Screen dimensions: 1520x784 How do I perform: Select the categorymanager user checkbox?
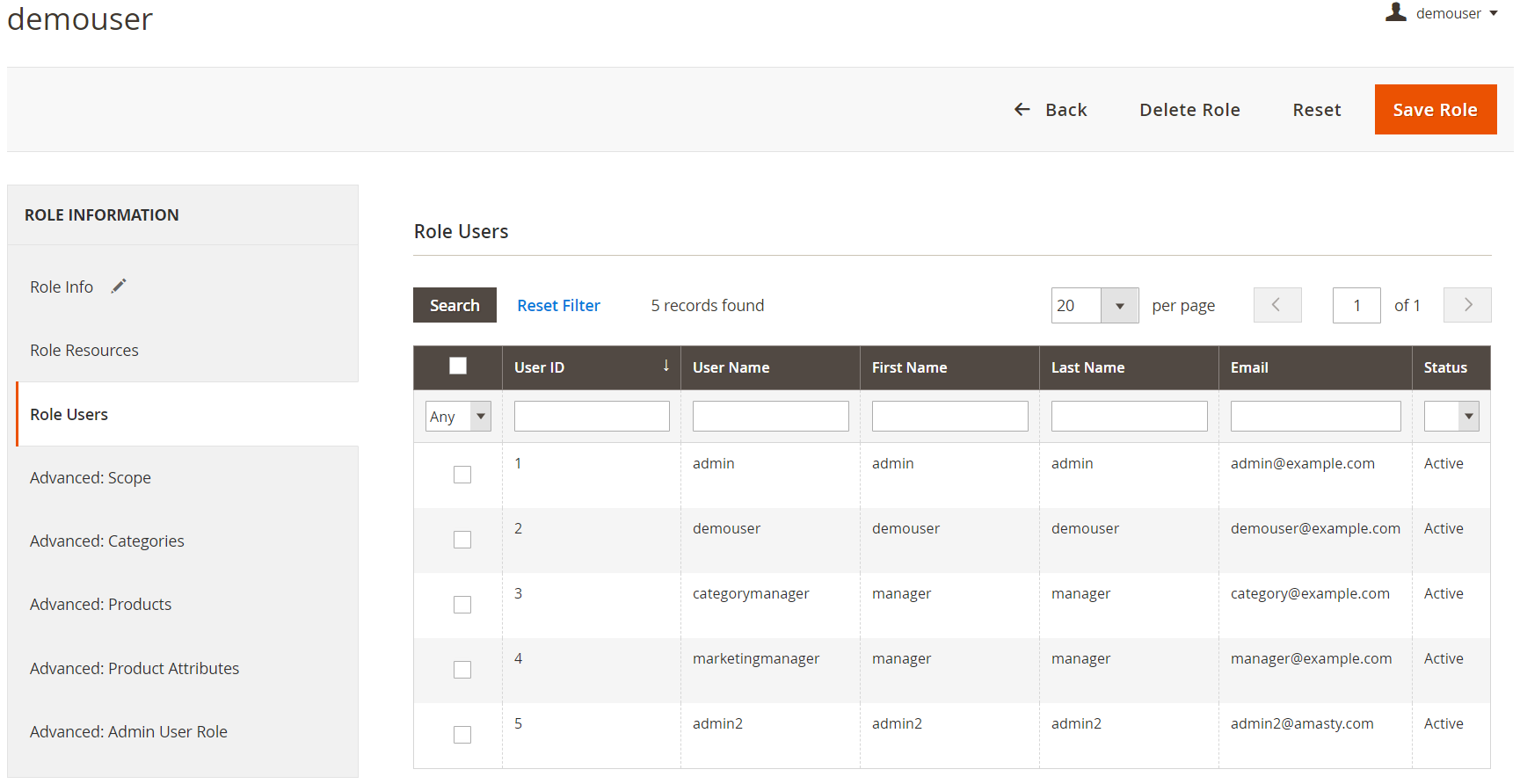click(x=462, y=605)
